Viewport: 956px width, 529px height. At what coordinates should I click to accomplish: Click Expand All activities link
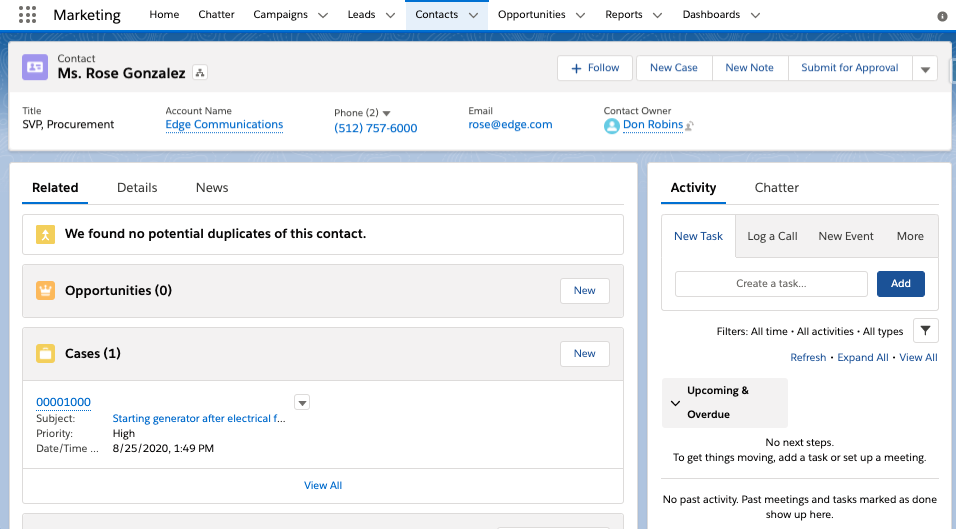pos(863,358)
